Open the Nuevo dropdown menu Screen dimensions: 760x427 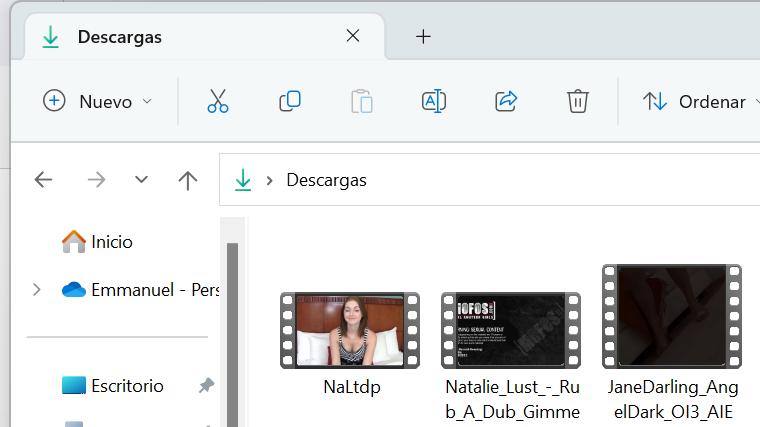click(98, 101)
